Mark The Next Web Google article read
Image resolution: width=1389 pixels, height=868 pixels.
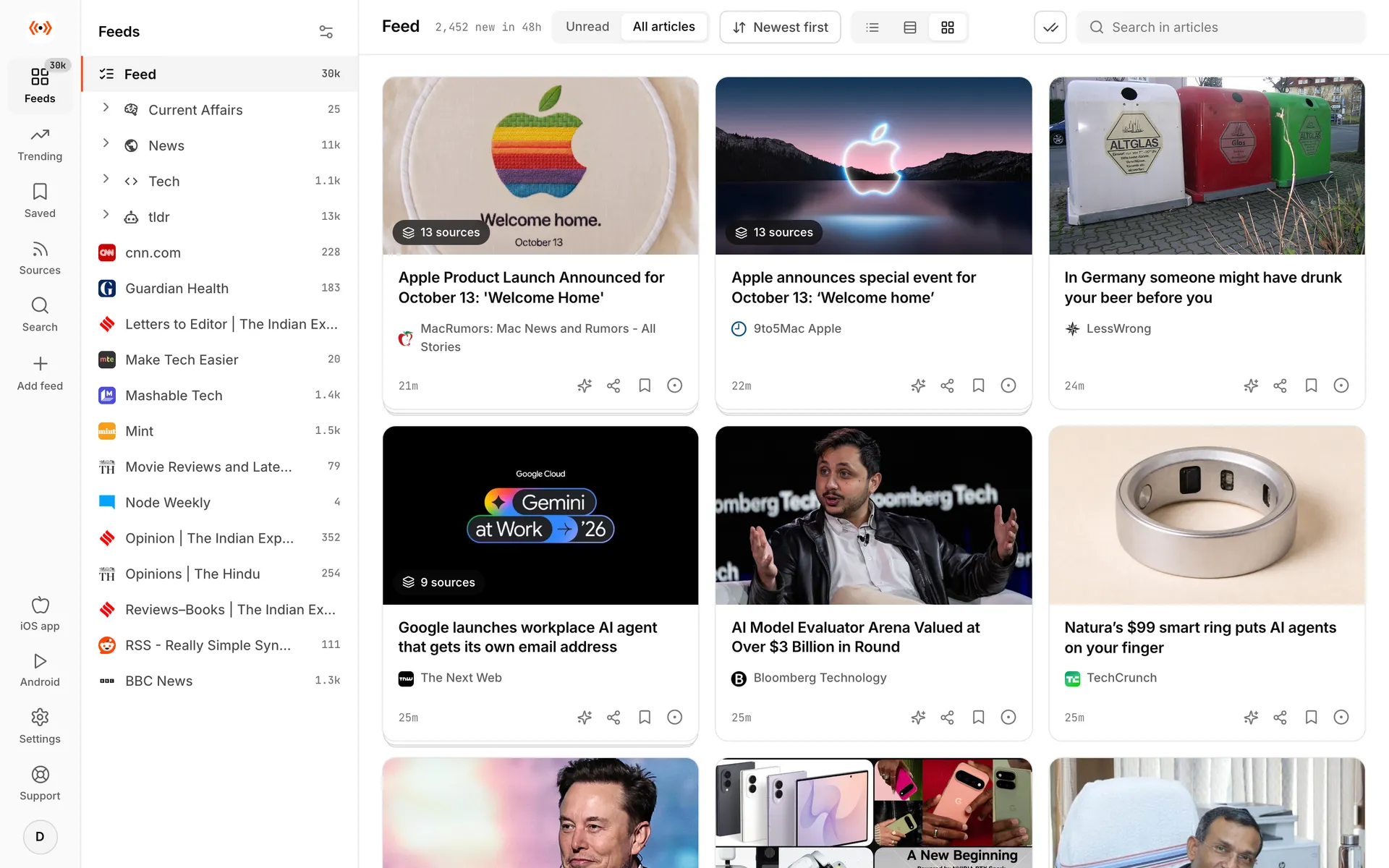[675, 718]
